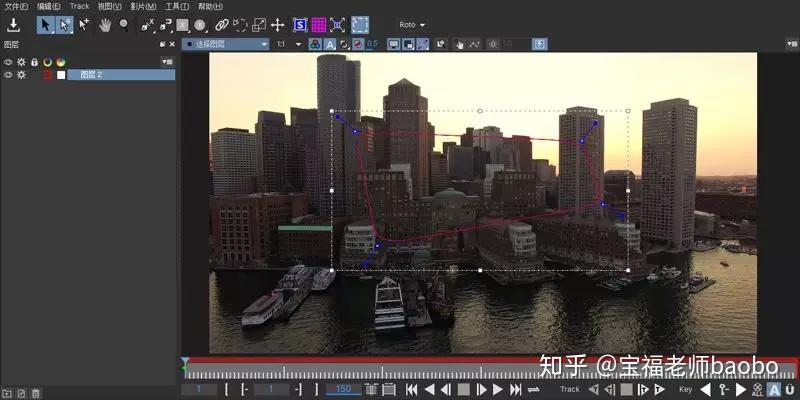The width and height of the screenshot is (800, 400).
Task: Select the Hand pan tool
Action: (x=105, y=25)
